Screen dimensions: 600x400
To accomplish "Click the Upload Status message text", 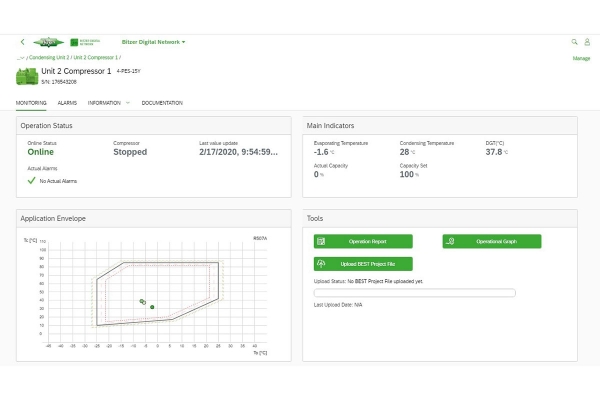I will [x=368, y=281].
